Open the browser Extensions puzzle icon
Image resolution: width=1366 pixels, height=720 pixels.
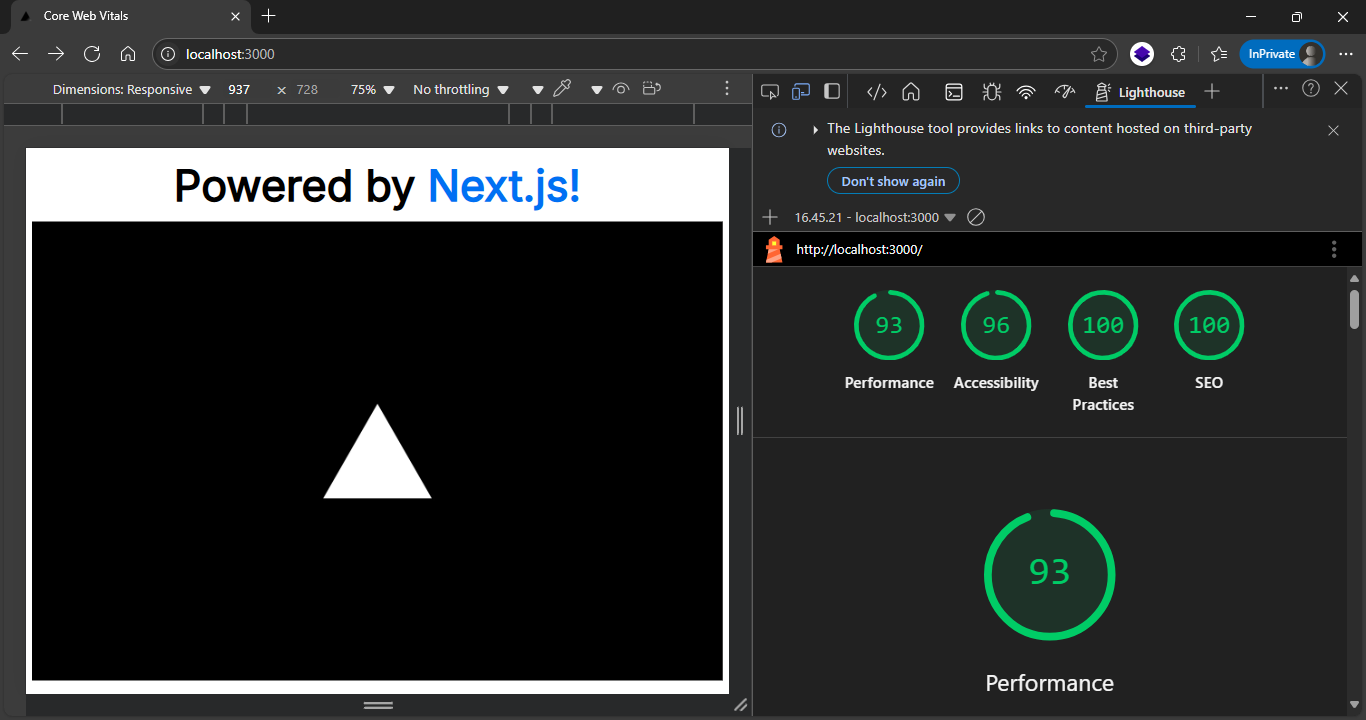(x=1178, y=54)
